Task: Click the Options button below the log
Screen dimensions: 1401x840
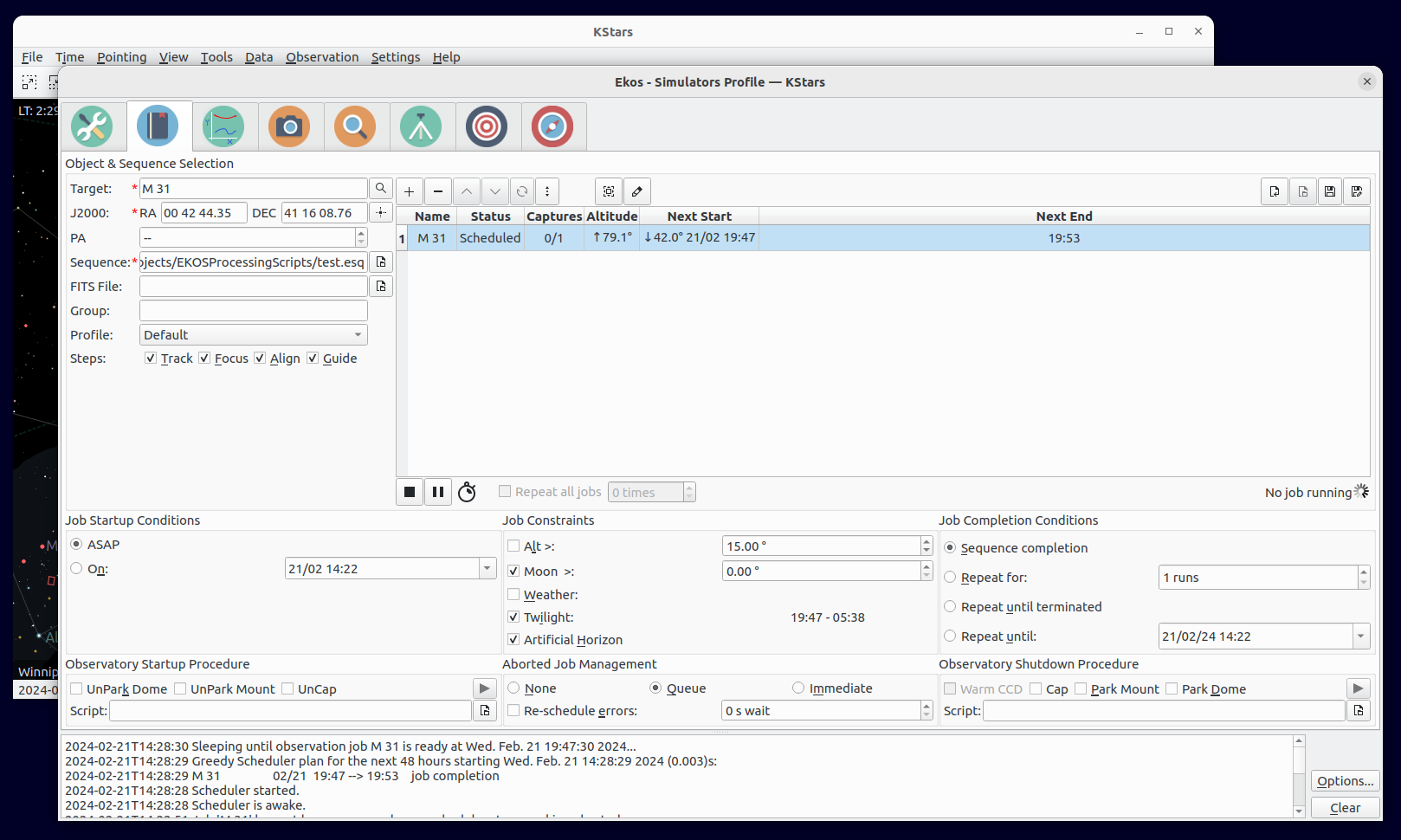Action: point(1345,780)
